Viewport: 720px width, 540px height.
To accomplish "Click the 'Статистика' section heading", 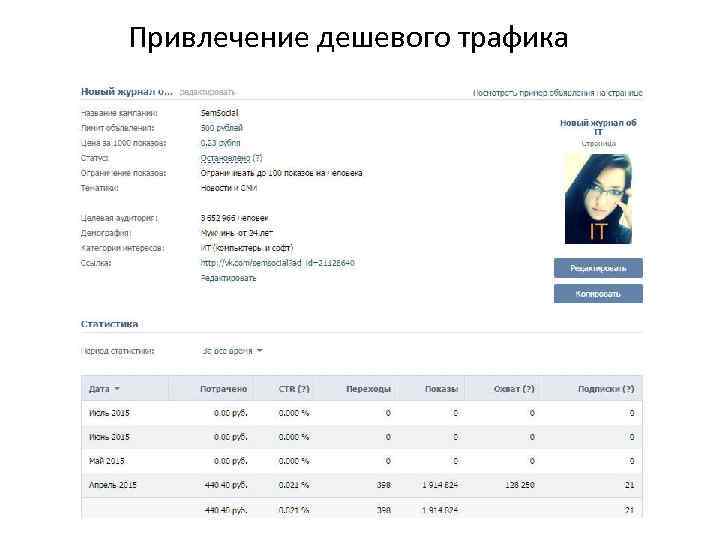I will point(109,324).
